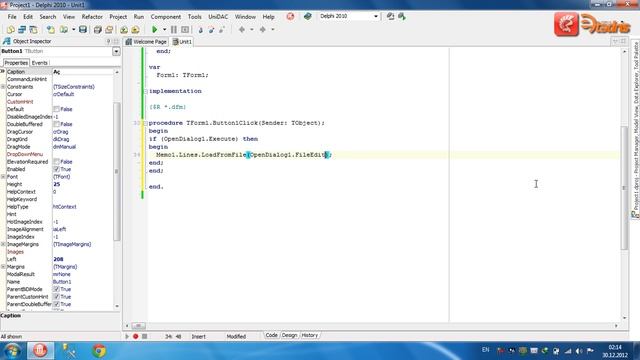
Task: Select the Properties tab in Object Inspector
Action: click(x=16, y=63)
